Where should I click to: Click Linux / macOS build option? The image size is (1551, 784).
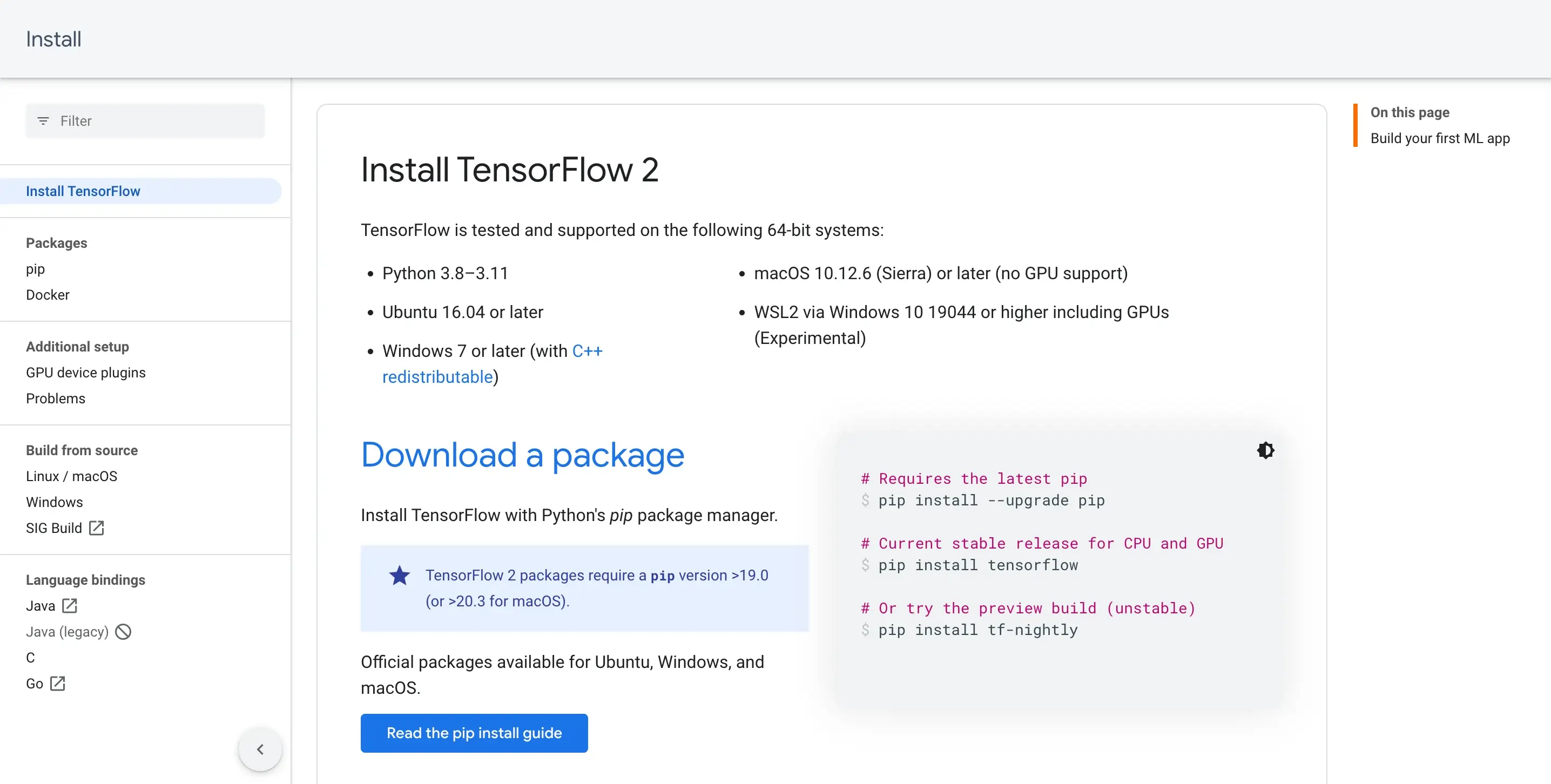coord(72,476)
